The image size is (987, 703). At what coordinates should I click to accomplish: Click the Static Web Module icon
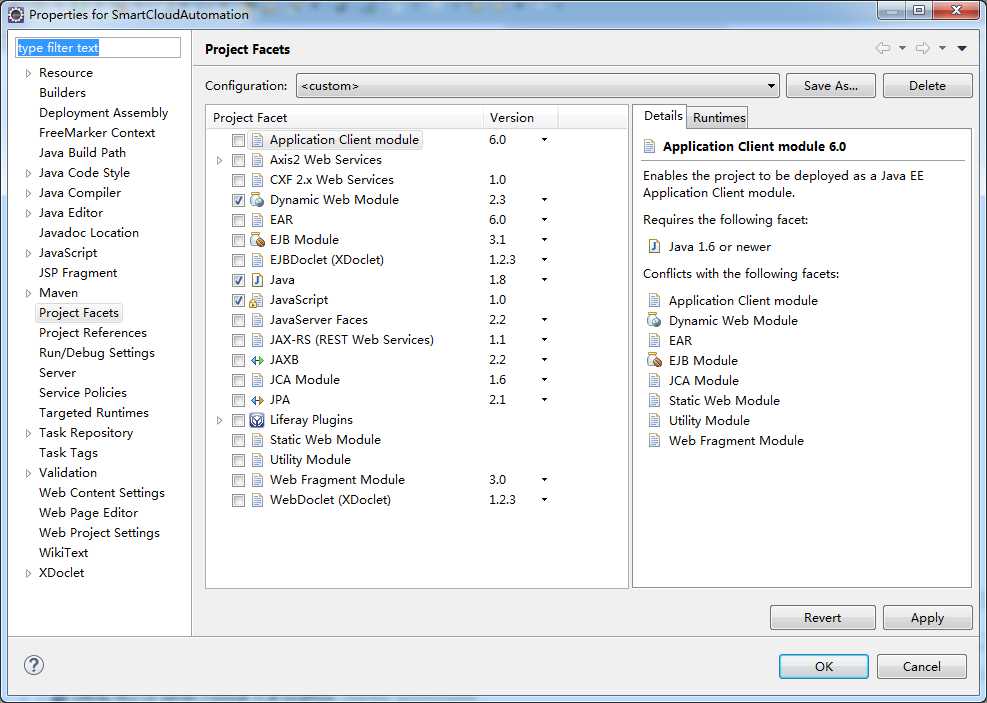coord(257,441)
